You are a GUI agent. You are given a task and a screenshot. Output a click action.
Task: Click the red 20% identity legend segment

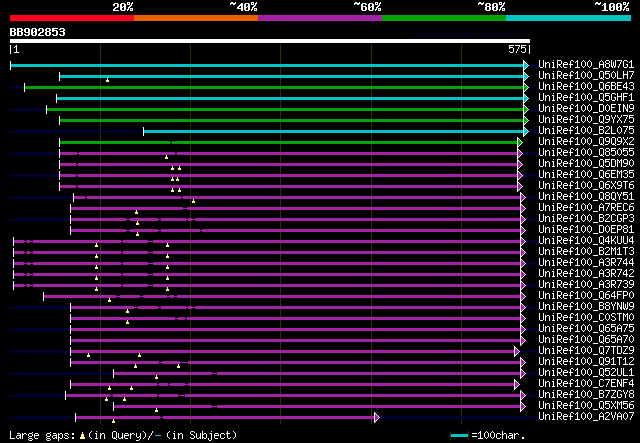[x=72, y=18]
